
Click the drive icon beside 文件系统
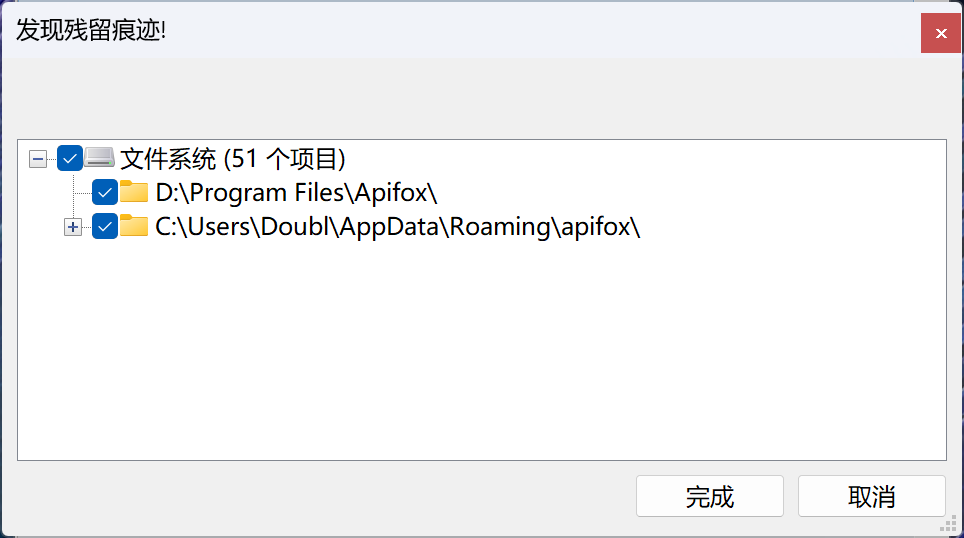(99, 157)
